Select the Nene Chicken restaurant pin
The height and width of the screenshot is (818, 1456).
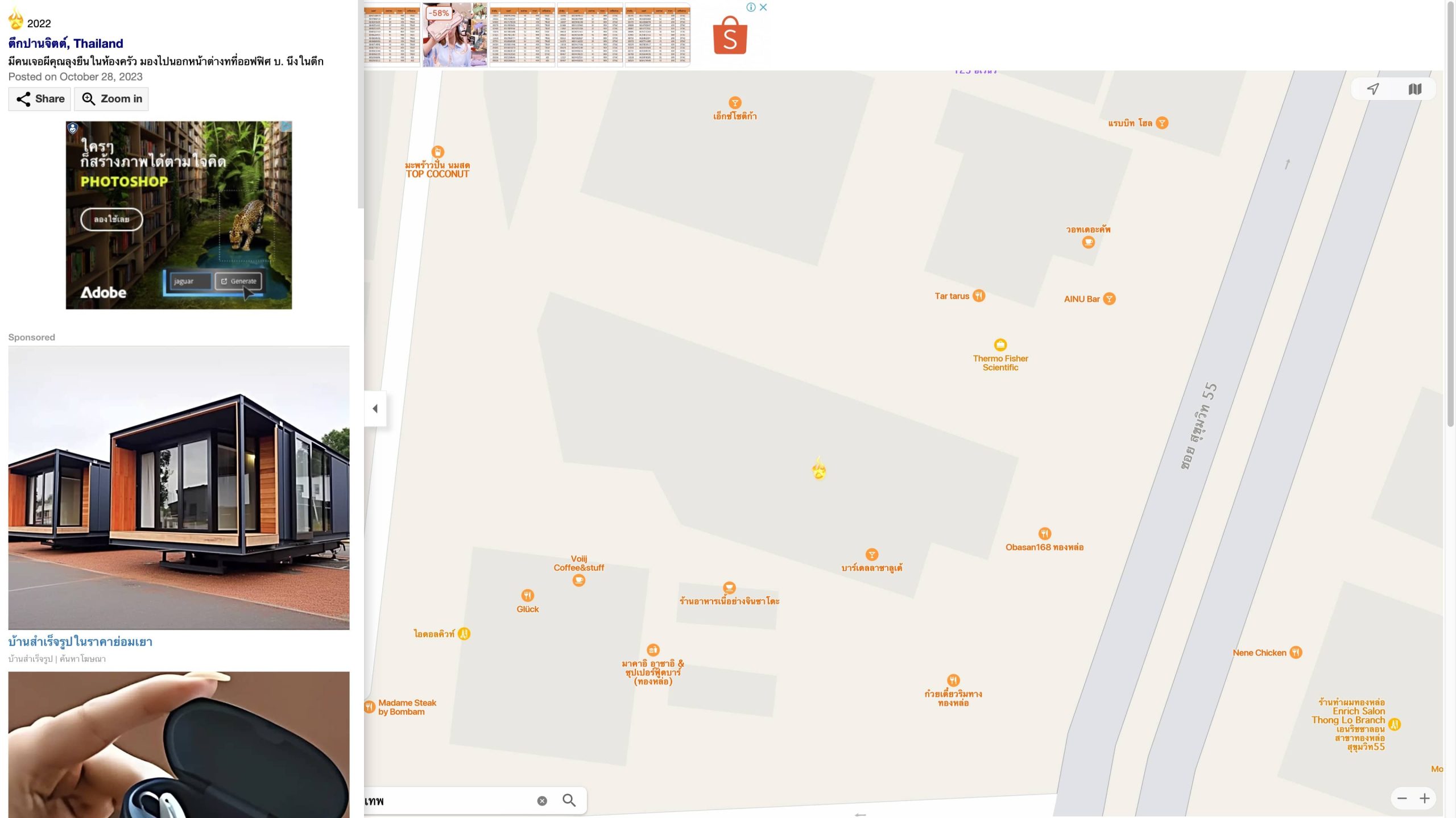pyautogui.click(x=1296, y=652)
